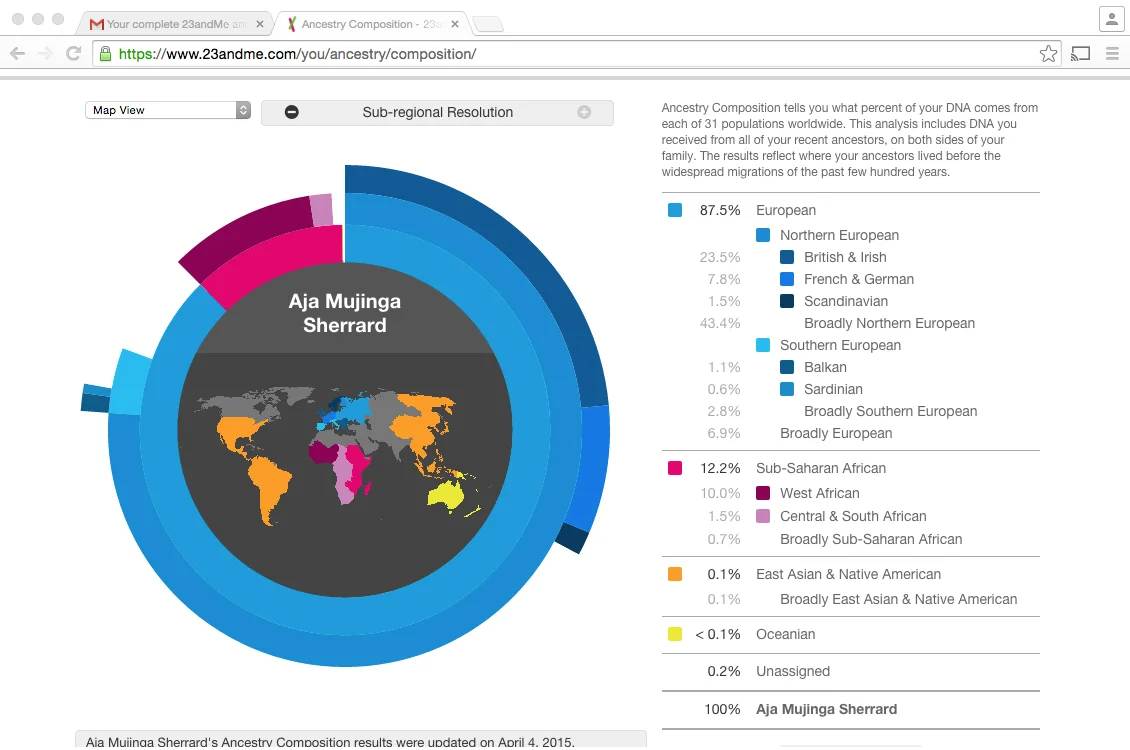Select the West African label
This screenshot has width=1130, height=750.
[819, 494]
